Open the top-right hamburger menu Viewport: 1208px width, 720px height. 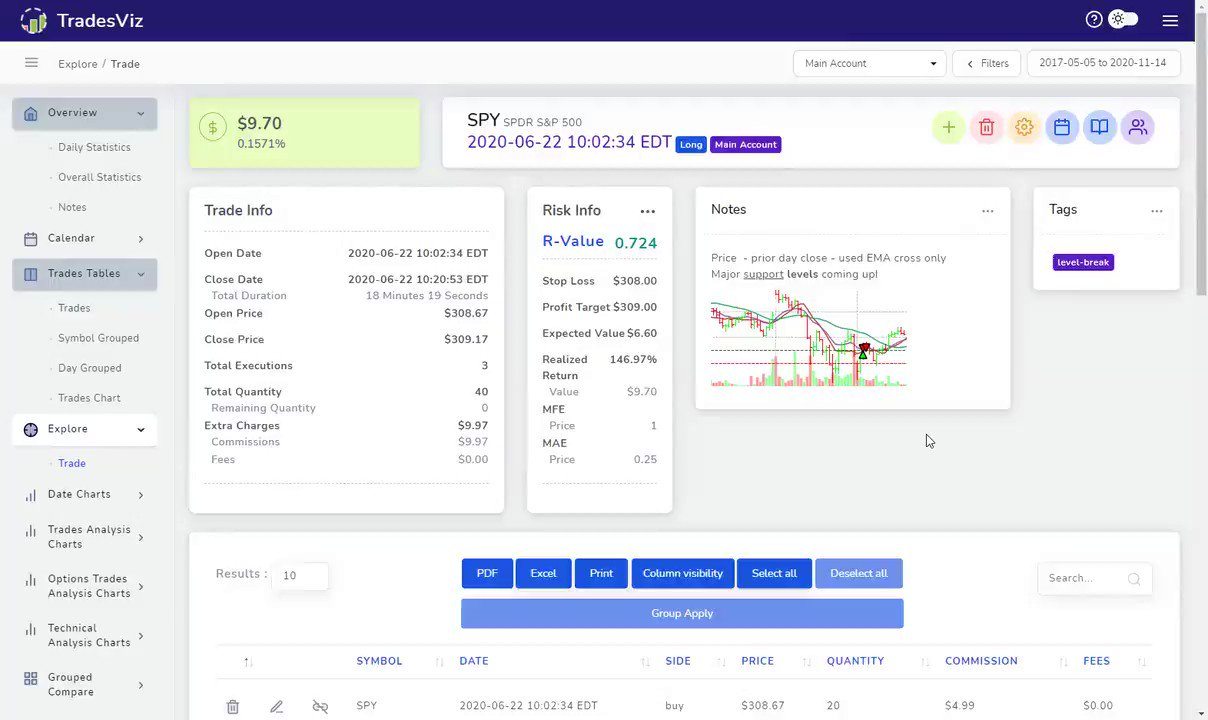click(1170, 20)
